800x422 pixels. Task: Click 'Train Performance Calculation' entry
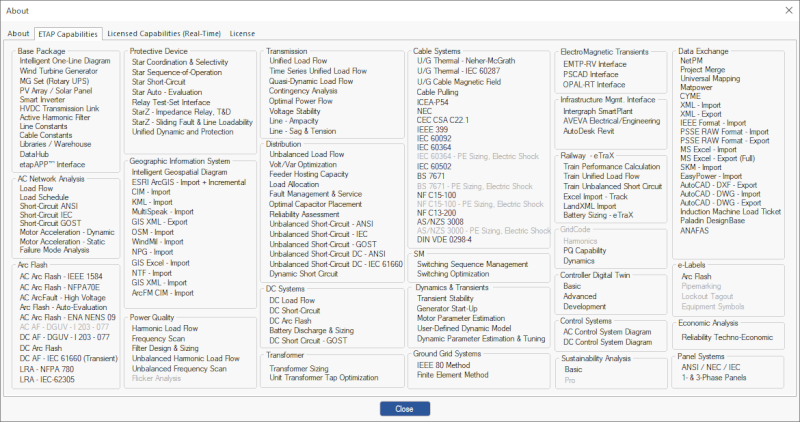click(x=612, y=167)
